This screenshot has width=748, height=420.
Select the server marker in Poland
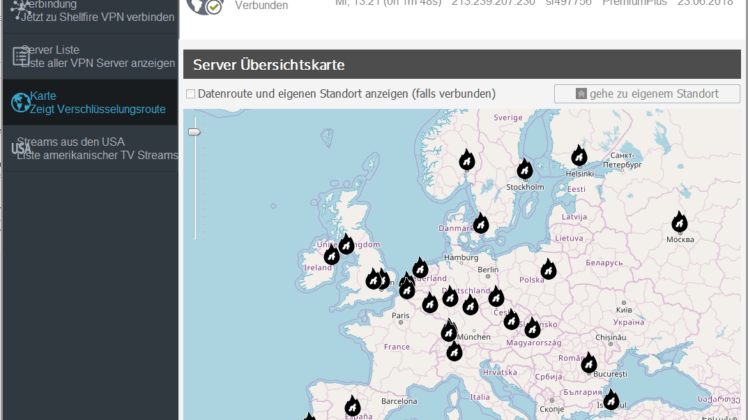tap(549, 269)
